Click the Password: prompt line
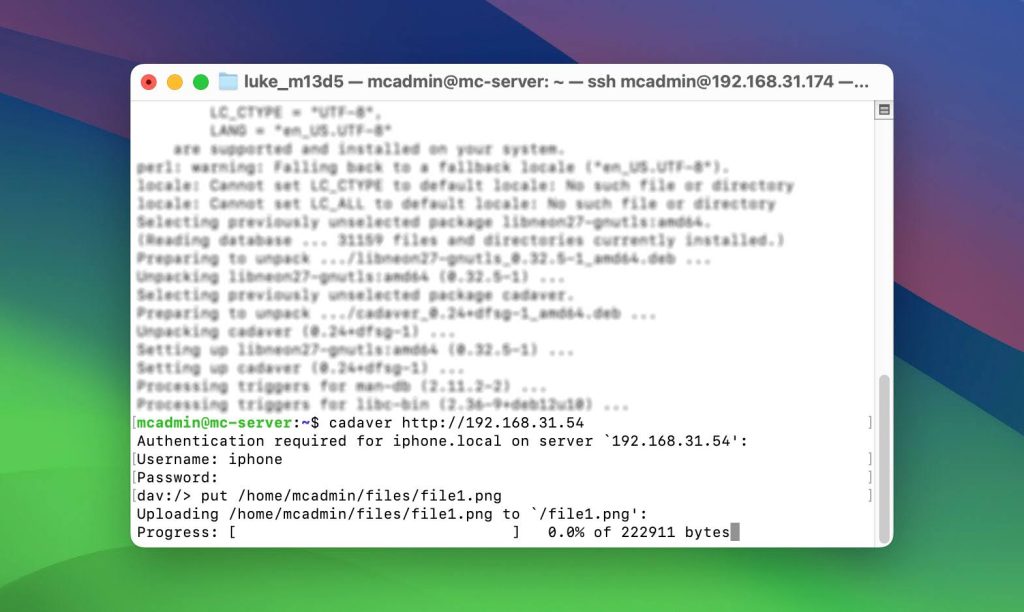1024x612 pixels. 177,477
